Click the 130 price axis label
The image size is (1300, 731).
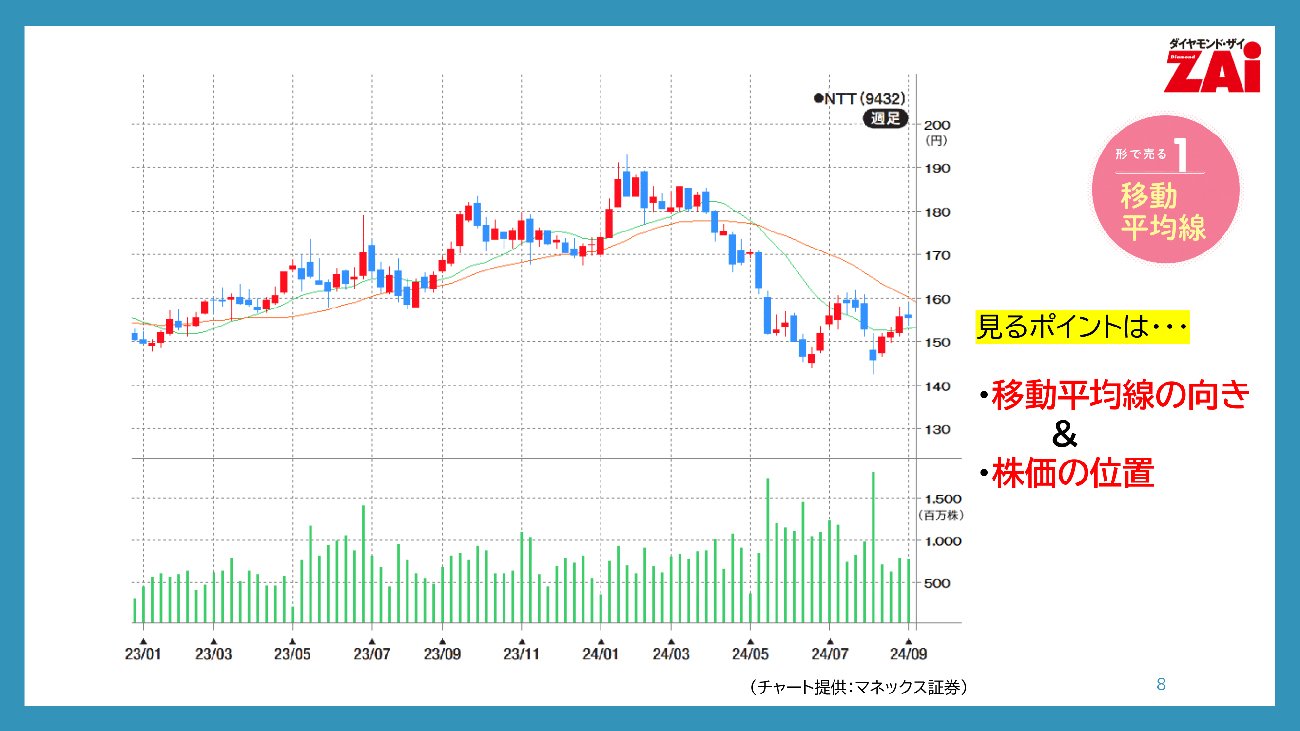pos(938,429)
